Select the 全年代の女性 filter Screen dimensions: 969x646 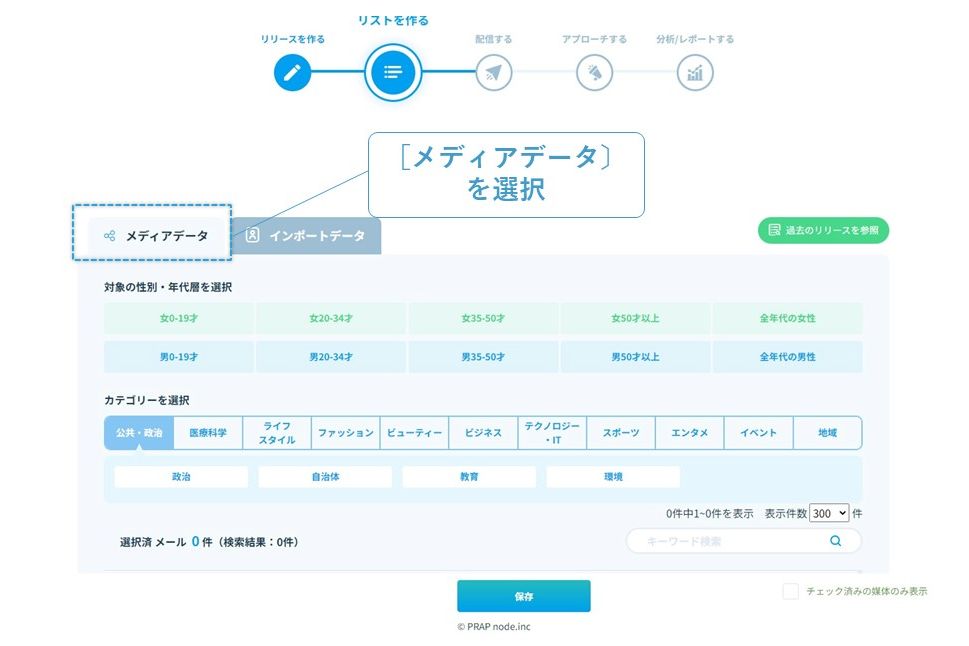(x=787, y=318)
